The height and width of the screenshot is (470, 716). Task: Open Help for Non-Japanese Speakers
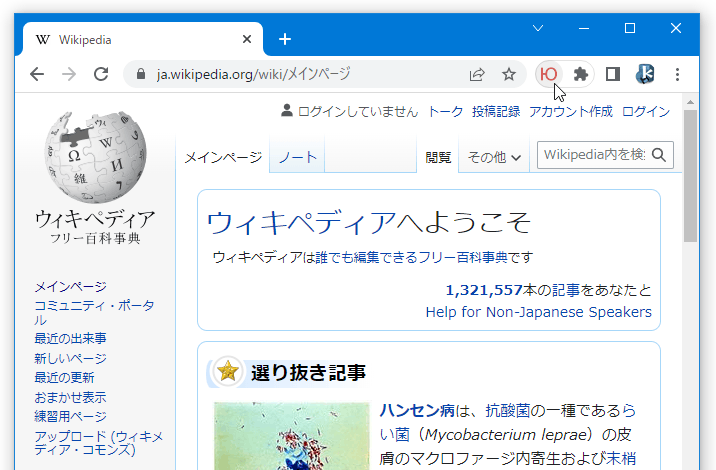[x=538, y=312]
